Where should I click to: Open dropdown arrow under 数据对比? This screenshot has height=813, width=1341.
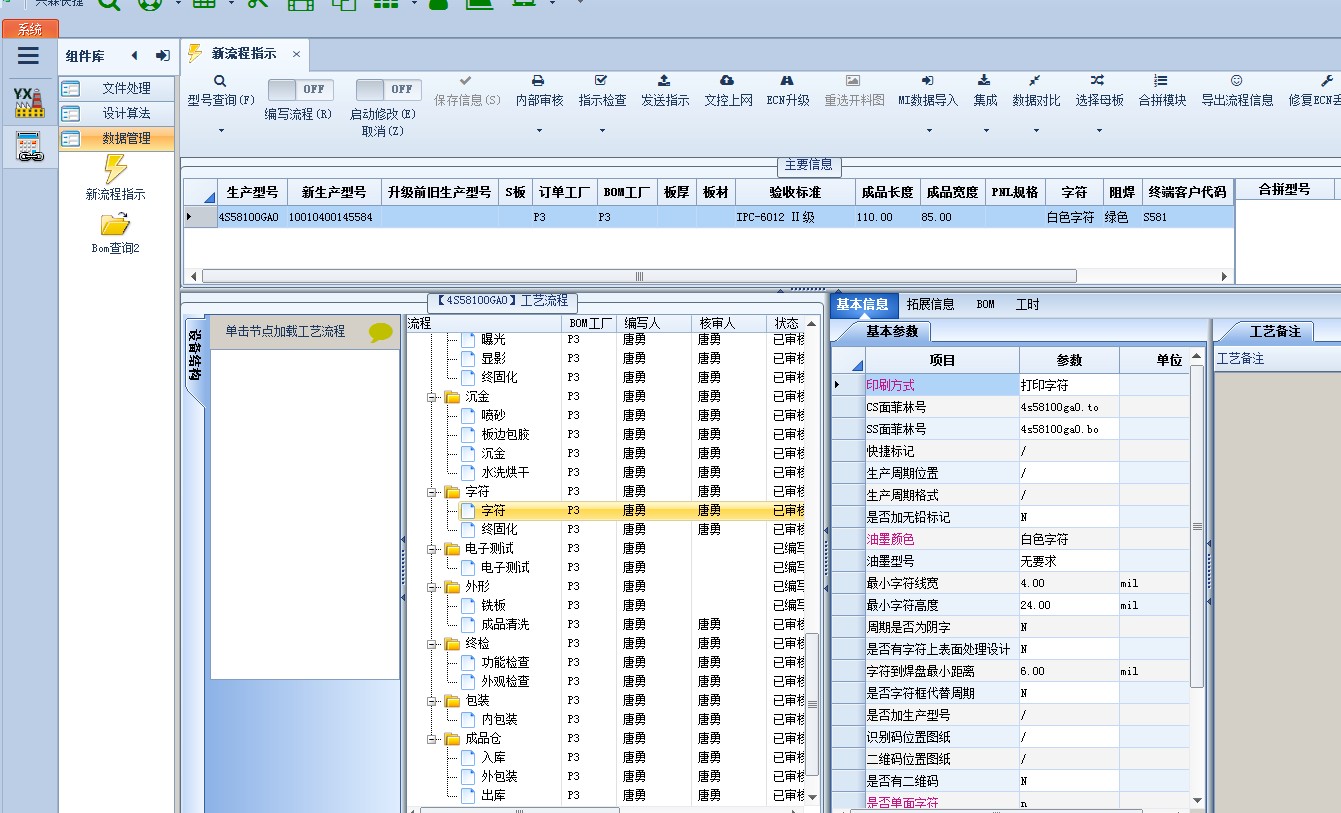(x=1035, y=130)
